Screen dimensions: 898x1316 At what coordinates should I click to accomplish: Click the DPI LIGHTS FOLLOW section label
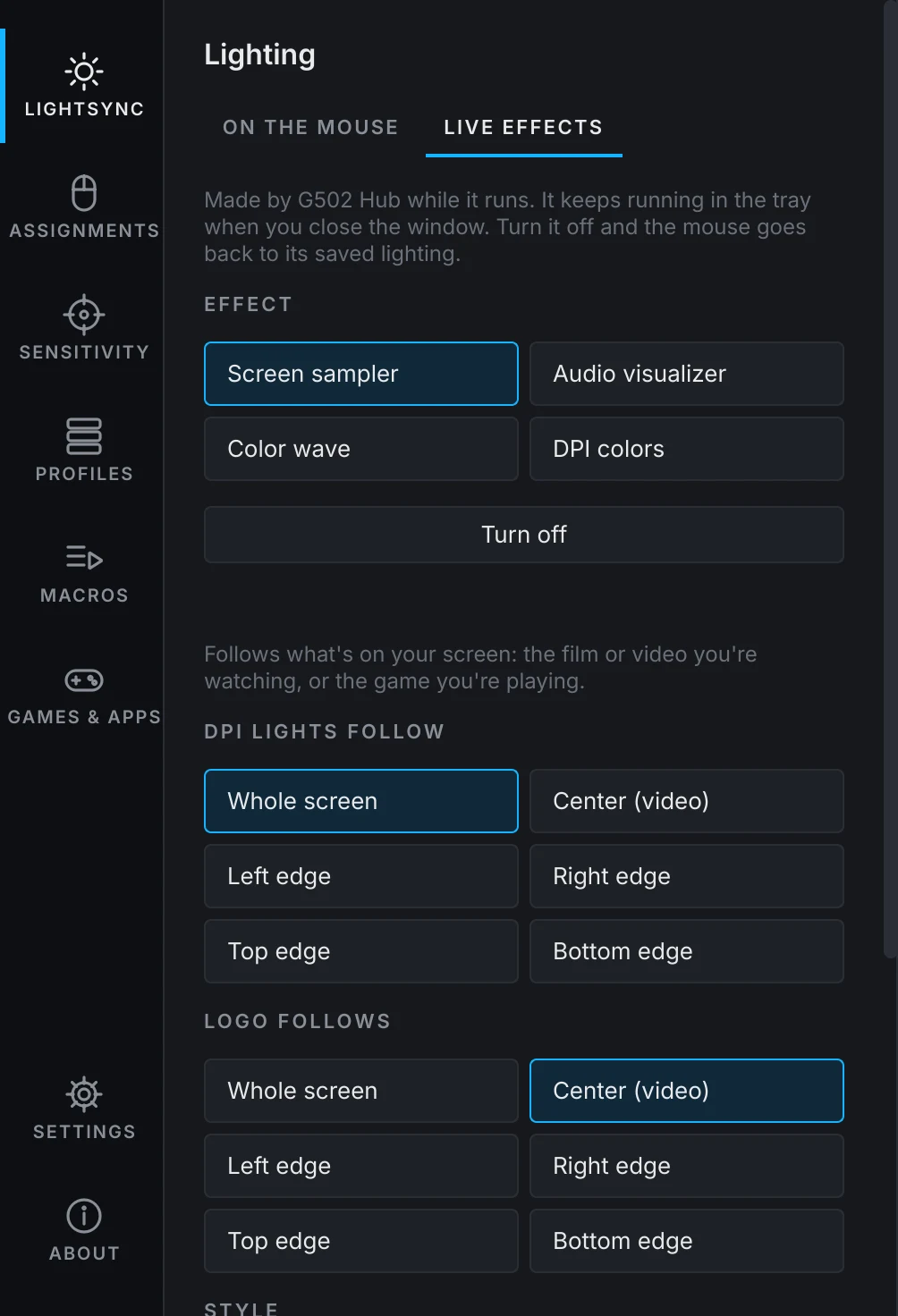point(324,732)
